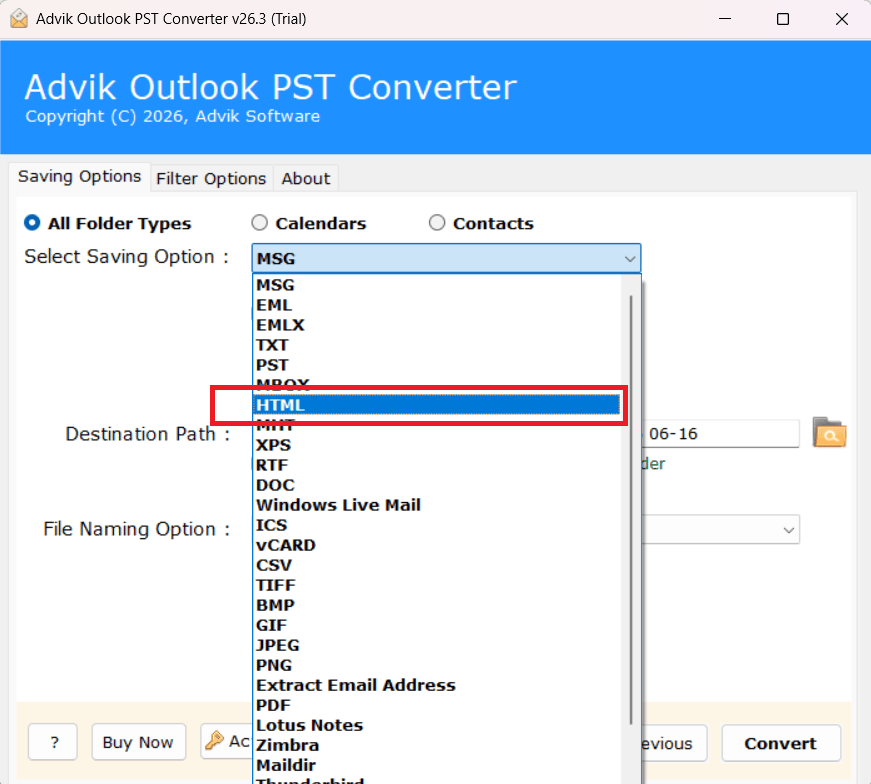
Task: Pick GIF image format from the list
Action: pos(437,625)
